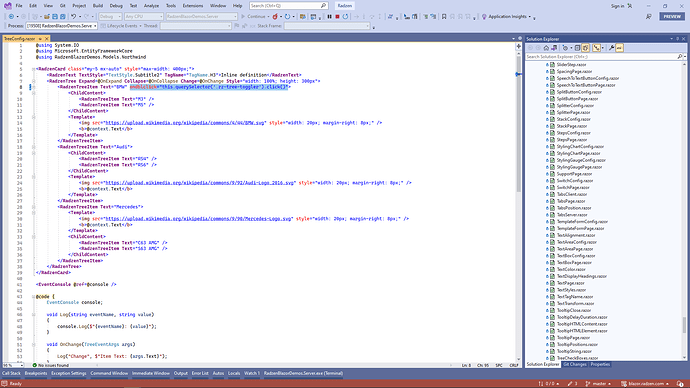Pause debugging with Break All icon

point(329,16)
